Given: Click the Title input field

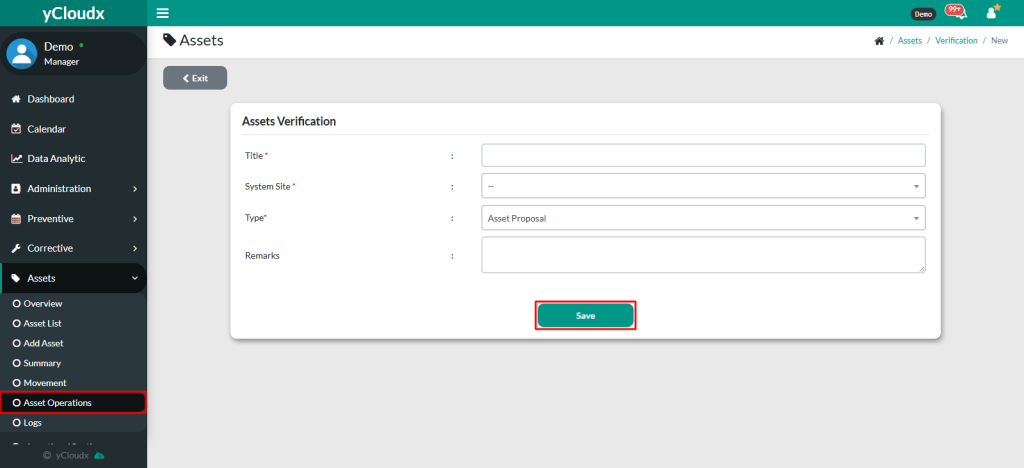Looking at the screenshot, I should [703, 155].
